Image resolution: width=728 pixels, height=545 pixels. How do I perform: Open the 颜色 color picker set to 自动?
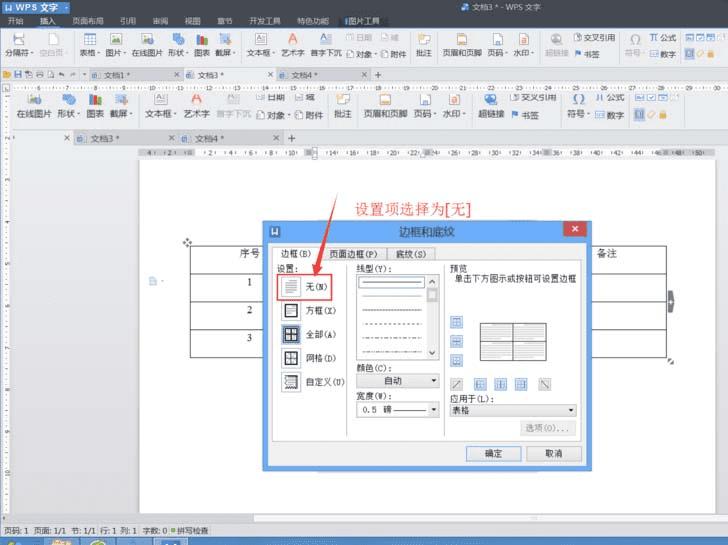coord(397,381)
